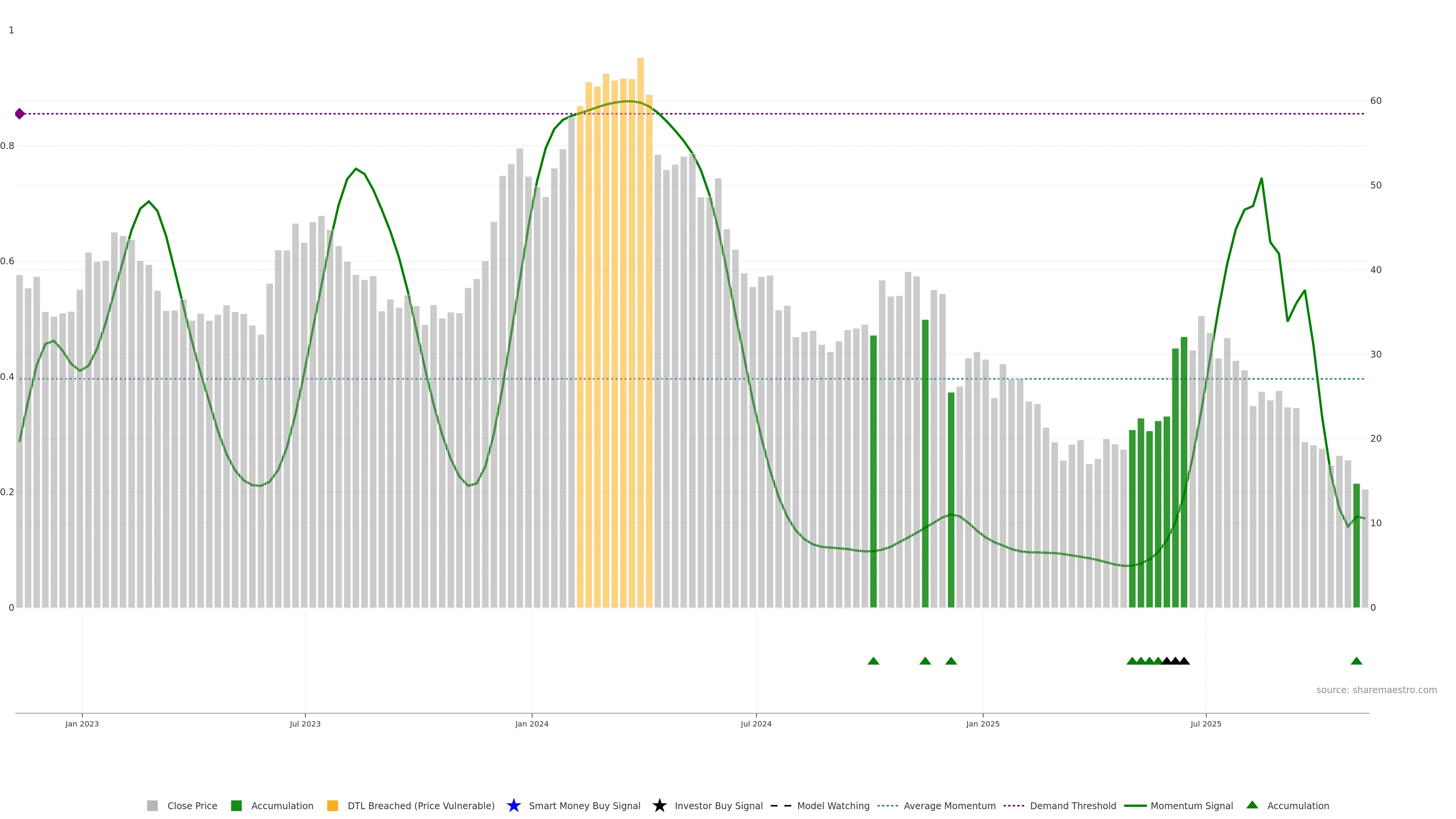The width and height of the screenshot is (1456, 819).
Task: Click the green triangle Accumulation legend icon
Action: [x=1252, y=805]
